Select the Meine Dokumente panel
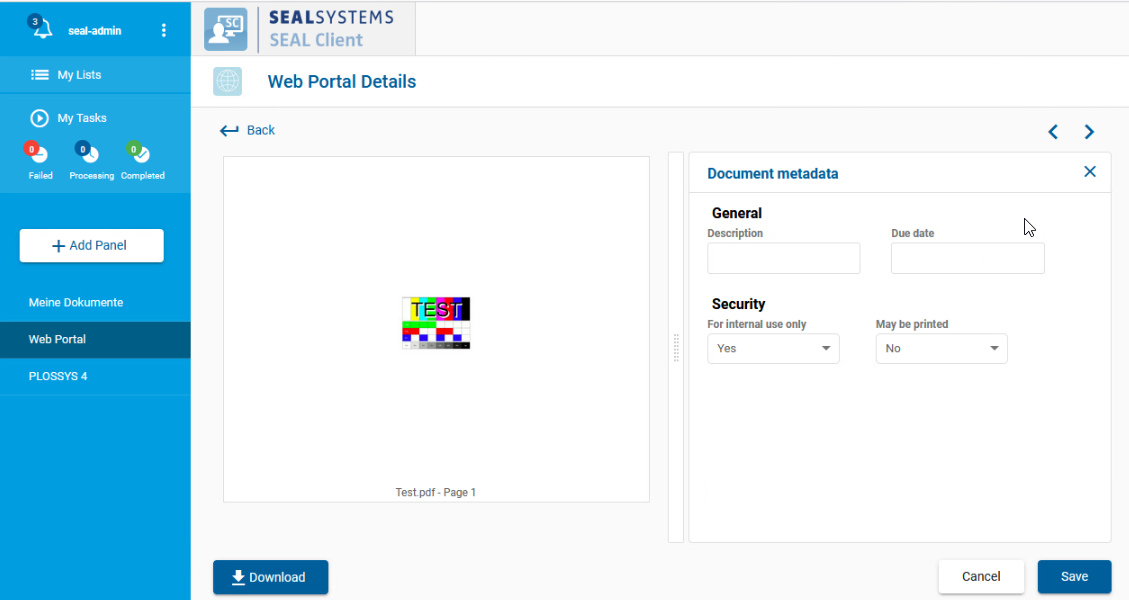The width and height of the screenshot is (1129, 600). tap(76, 302)
